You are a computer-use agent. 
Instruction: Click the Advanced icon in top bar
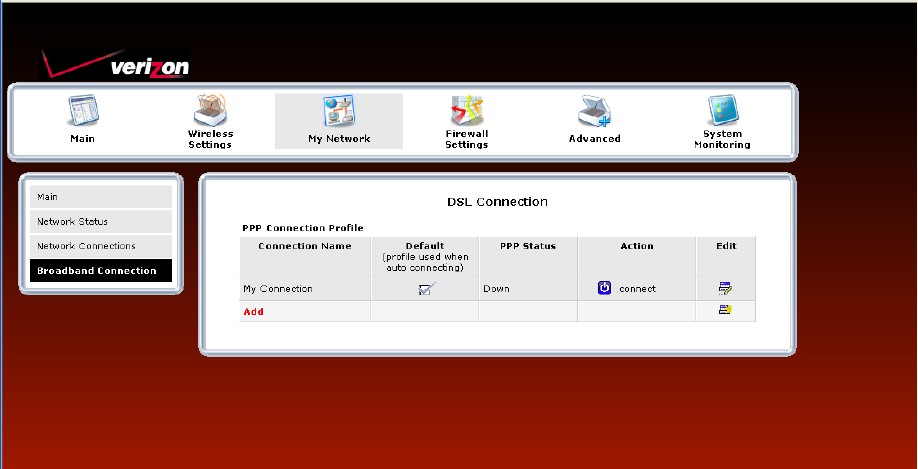(594, 110)
